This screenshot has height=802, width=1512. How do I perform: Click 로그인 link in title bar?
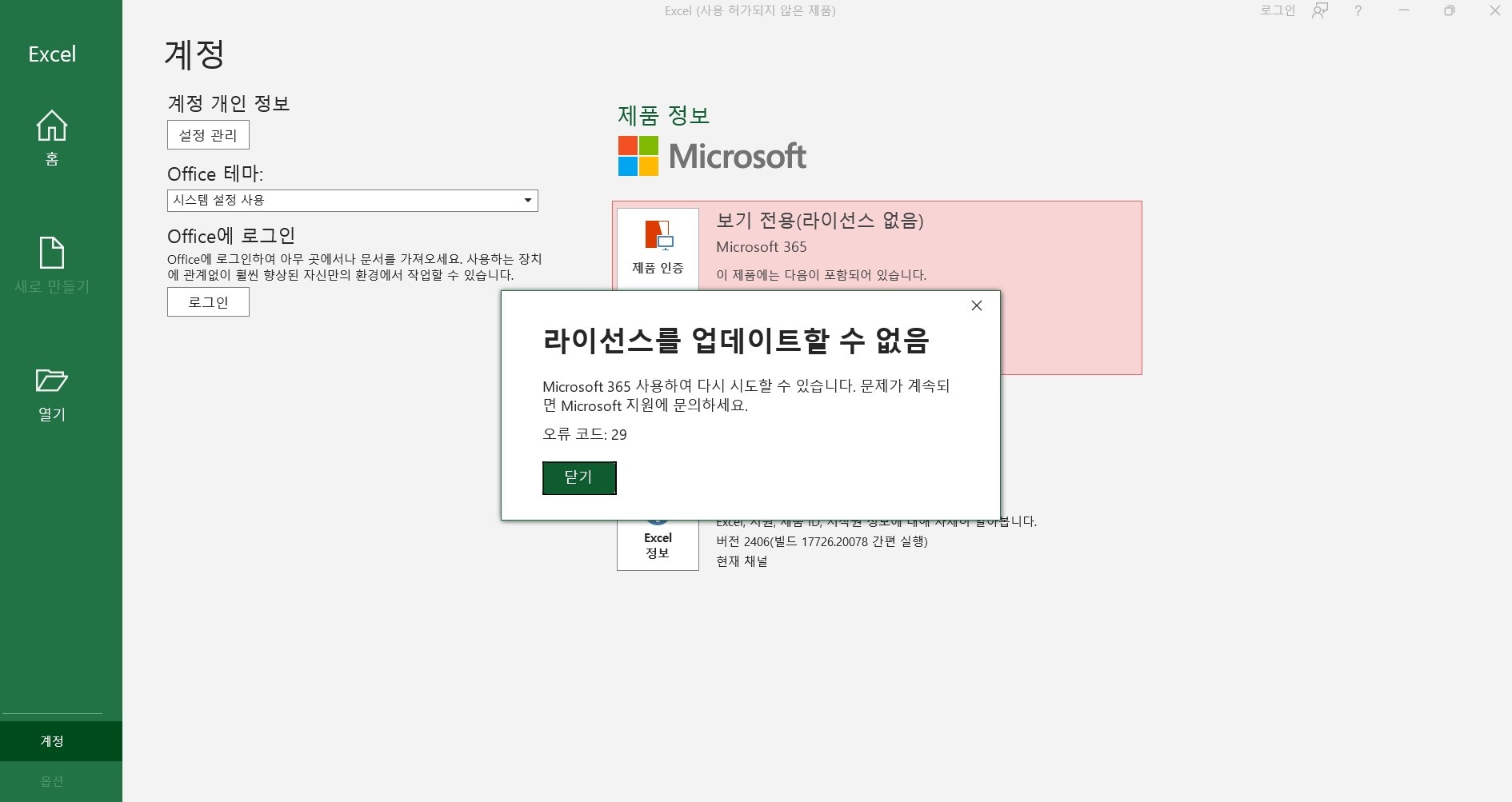click(x=1278, y=10)
